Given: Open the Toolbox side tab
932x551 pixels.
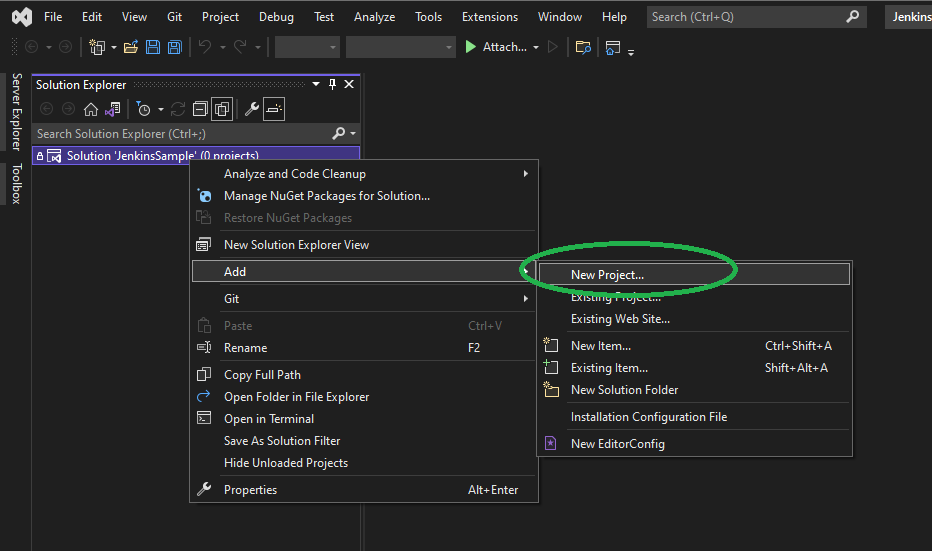Looking at the screenshot, I should tap(17, 184).
